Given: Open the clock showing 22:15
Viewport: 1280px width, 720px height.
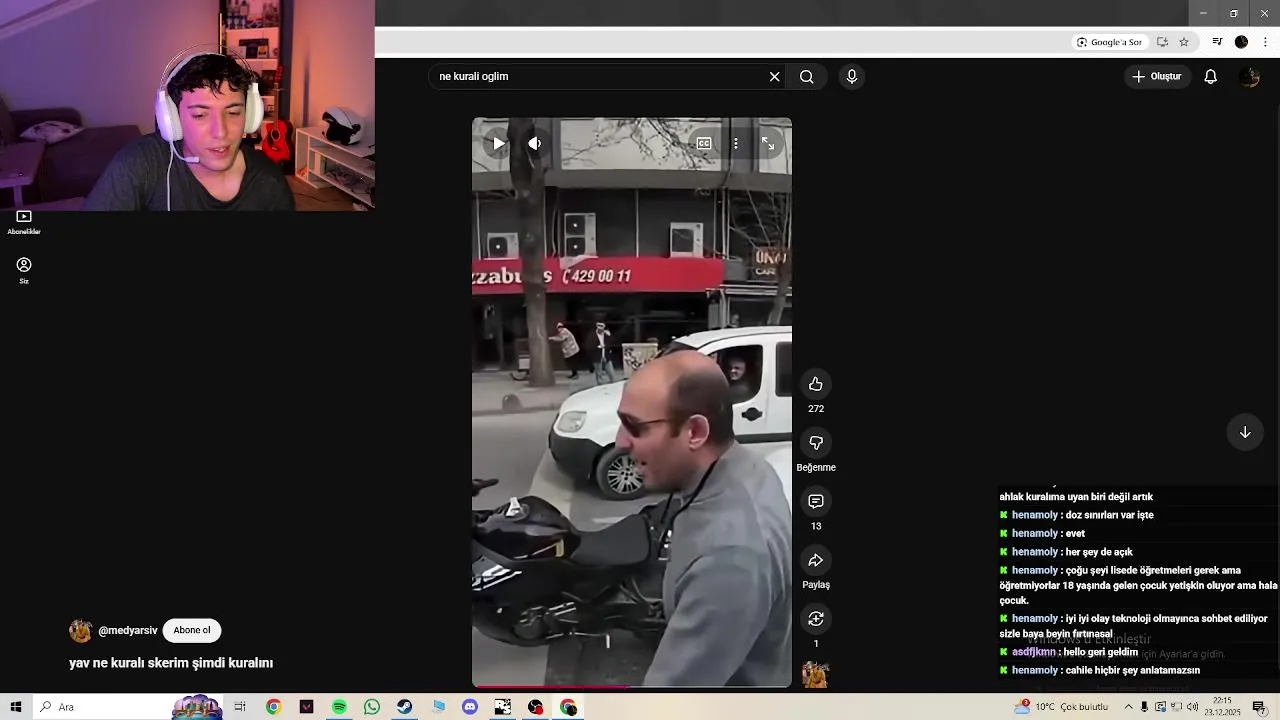Looking at the screenshot, I should pyautogui.click(x=1224, y=707).
